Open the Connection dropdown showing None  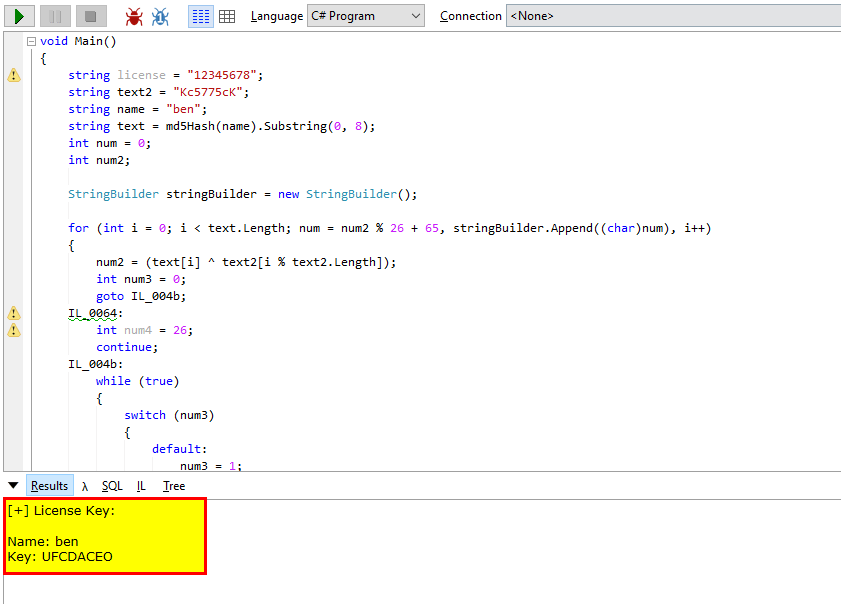pyautogui.click(x=672, y=16)
